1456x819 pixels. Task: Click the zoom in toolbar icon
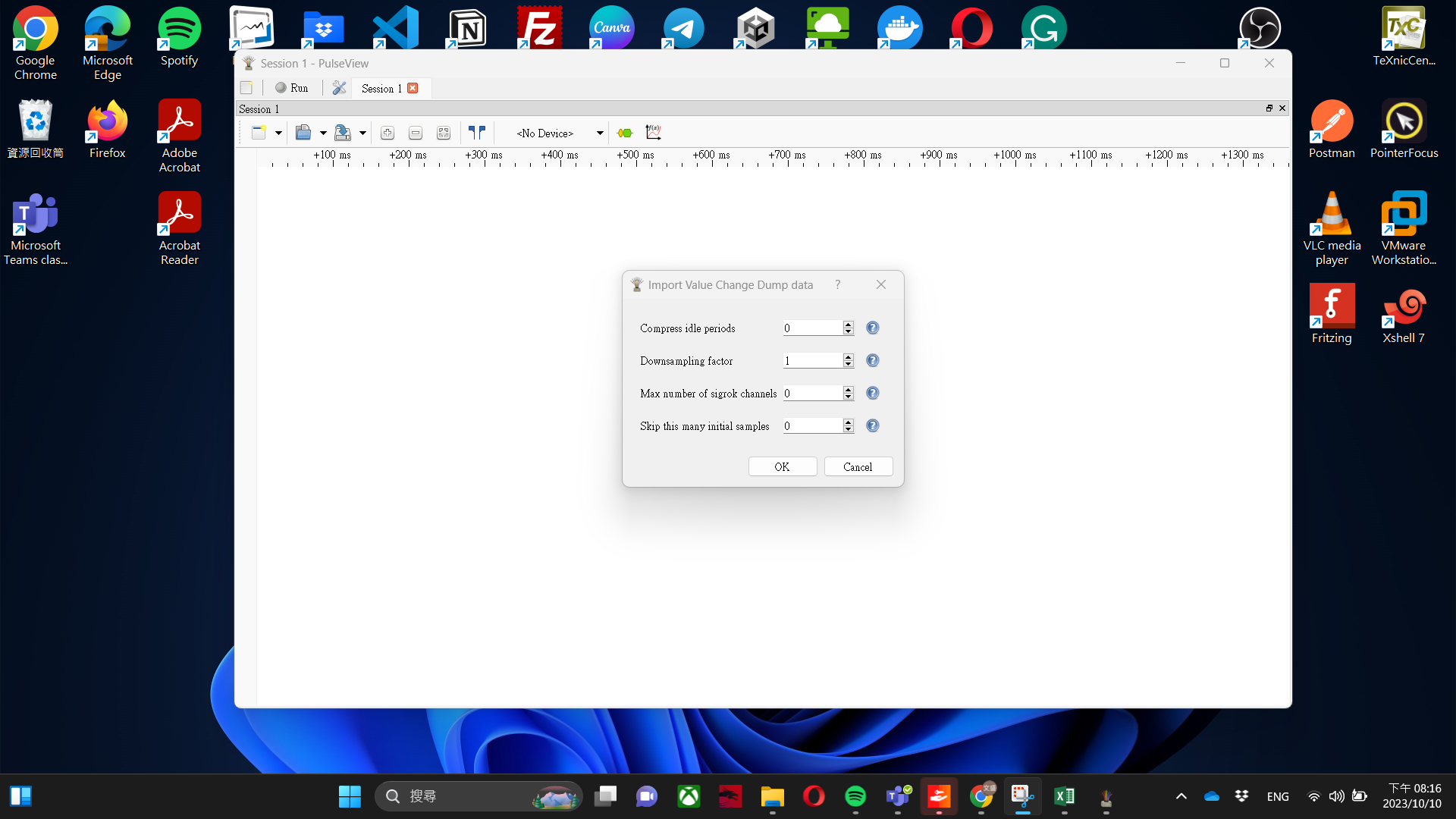388,133
